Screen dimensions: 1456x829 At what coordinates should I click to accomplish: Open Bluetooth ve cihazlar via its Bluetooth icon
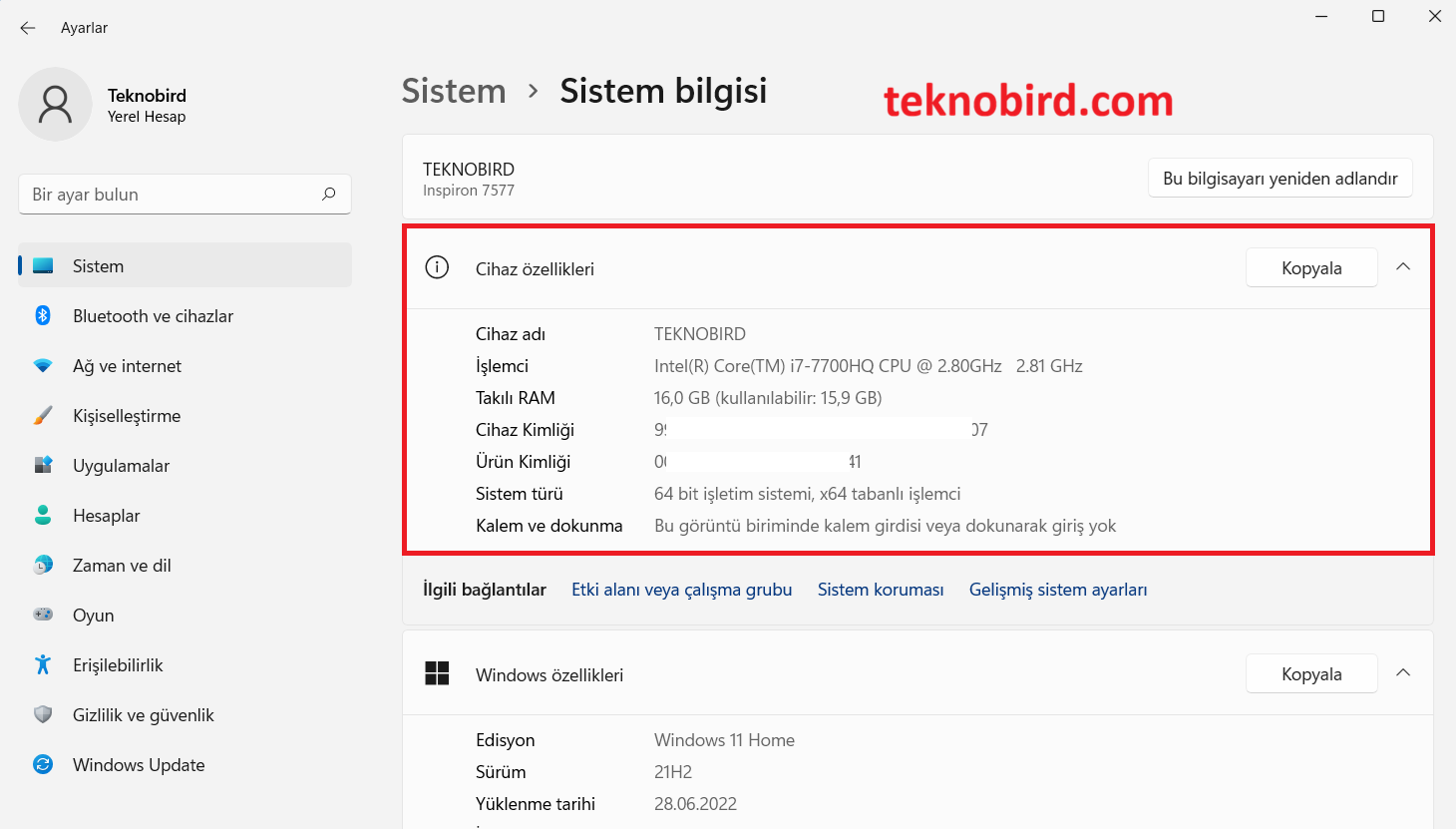(43, 315)
